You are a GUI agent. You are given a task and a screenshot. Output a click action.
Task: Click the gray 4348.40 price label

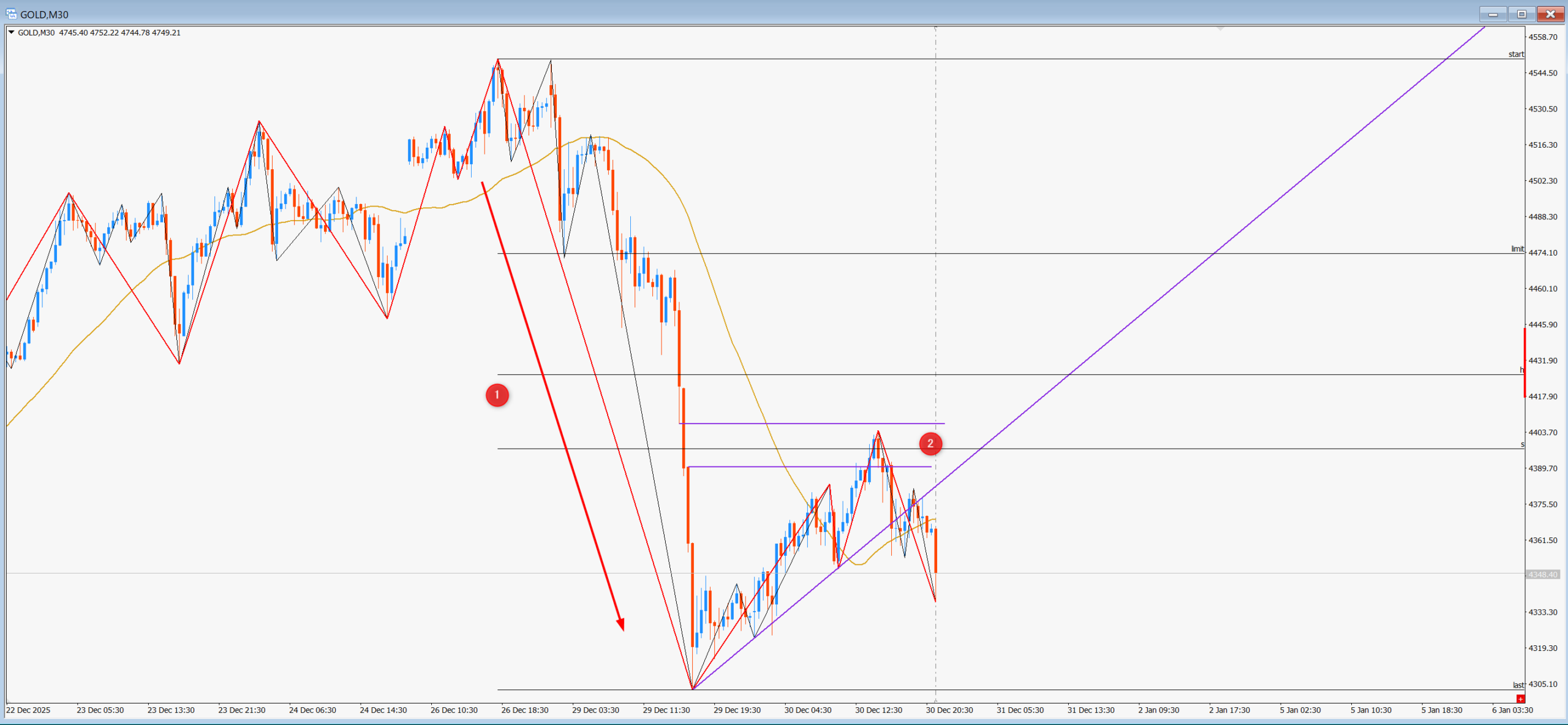point(1542,574)
